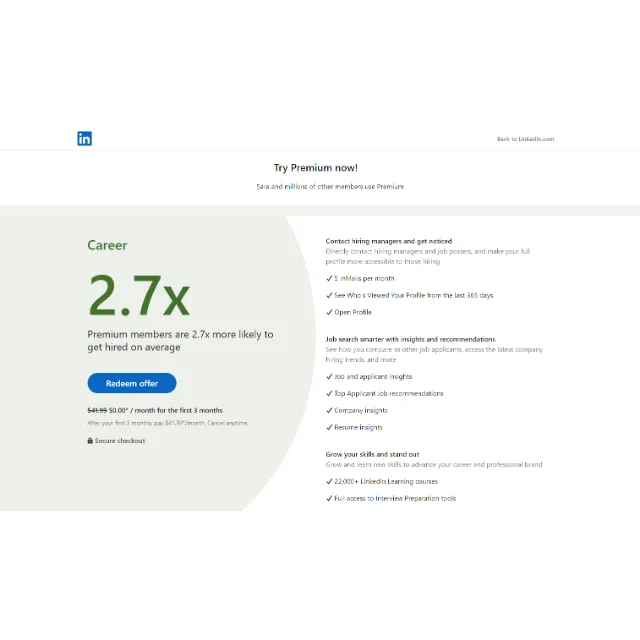
Task: Click the checkmark beside 'Top Applicant Job recommendations'
Action: coord(329,393)
